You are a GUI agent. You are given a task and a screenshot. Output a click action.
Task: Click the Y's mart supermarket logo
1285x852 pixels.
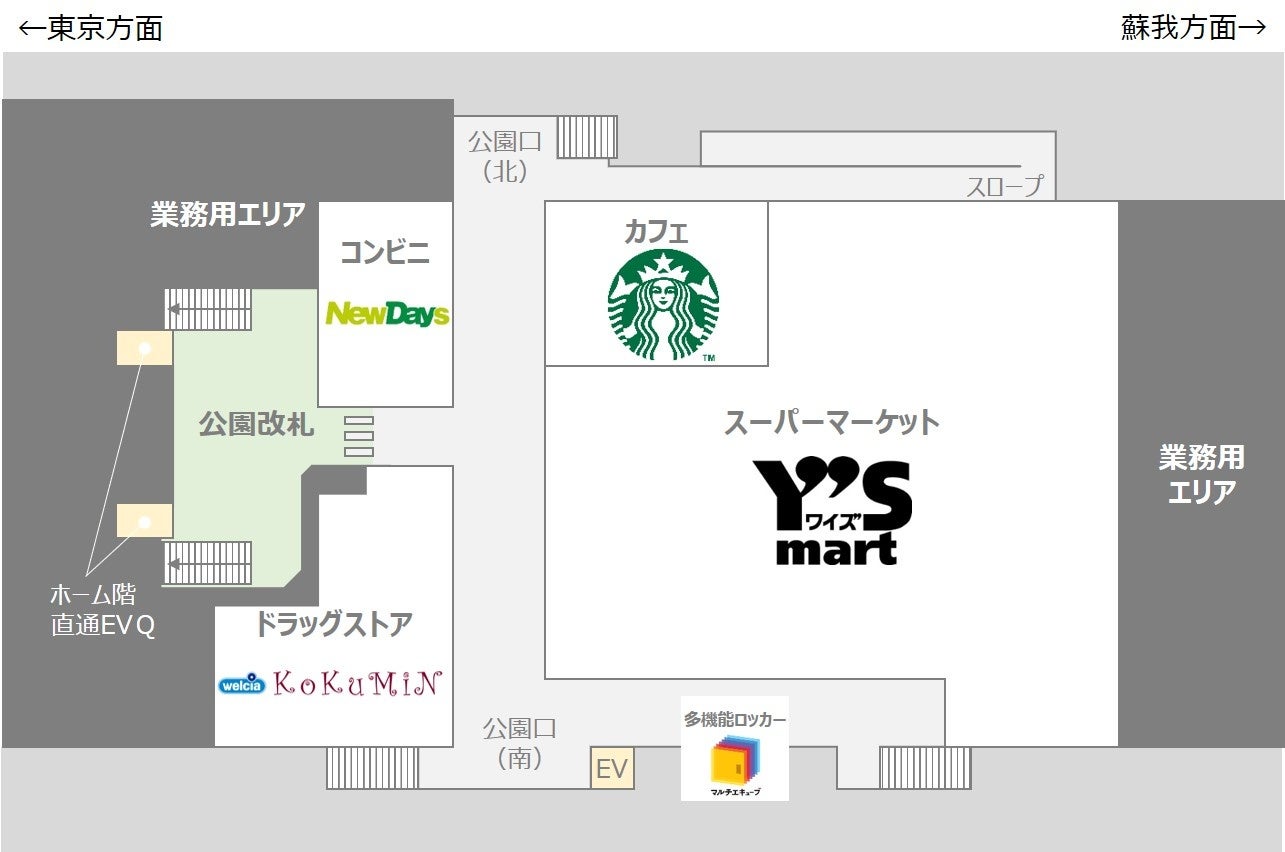pyautogui.click(x=831, y=512)
